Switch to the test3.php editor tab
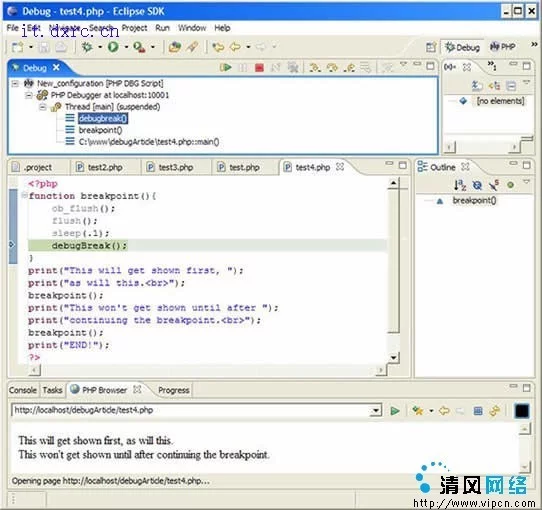 point(170,167)
